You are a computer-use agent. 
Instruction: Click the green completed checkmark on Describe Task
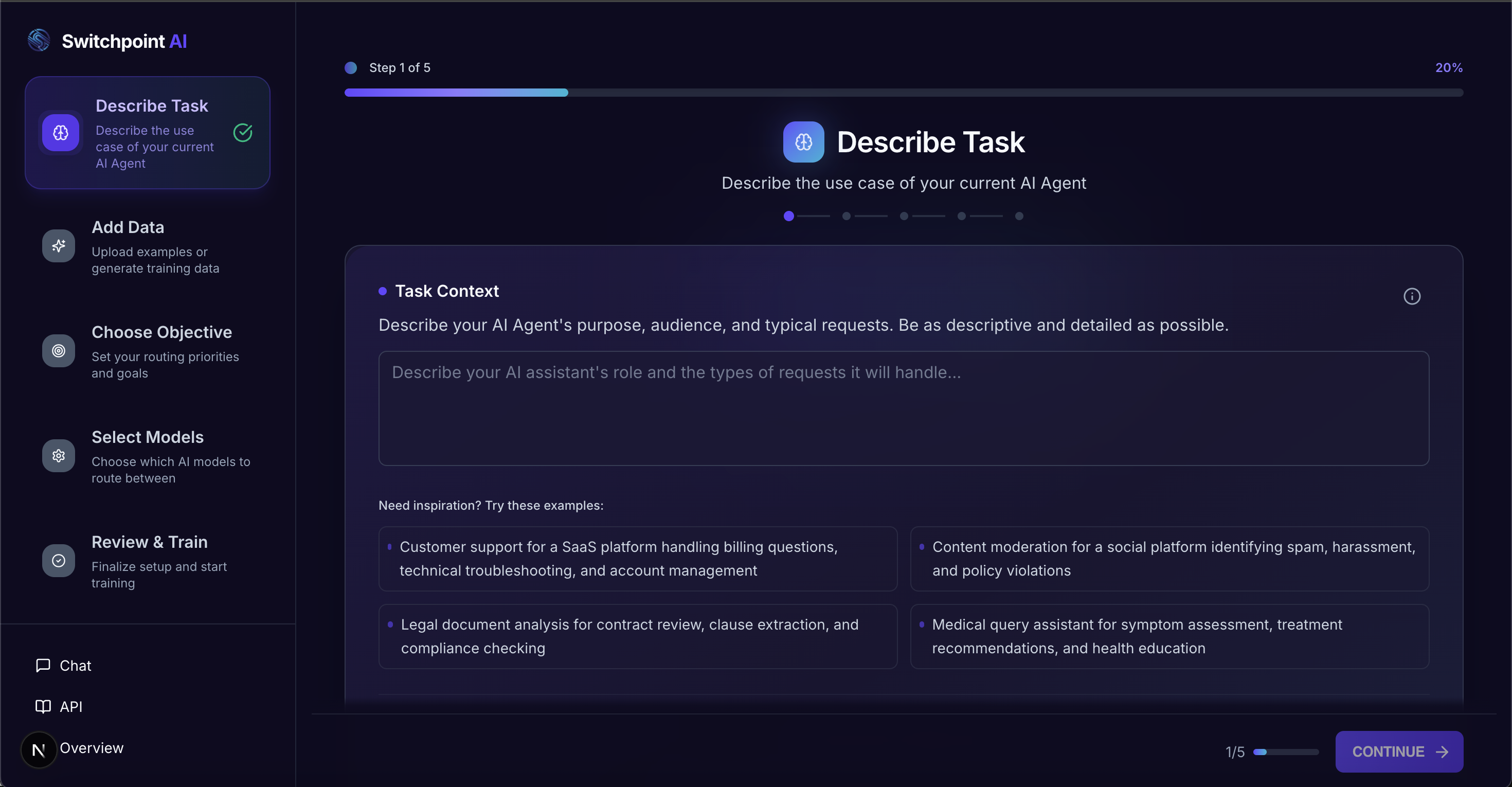[242, 133]
